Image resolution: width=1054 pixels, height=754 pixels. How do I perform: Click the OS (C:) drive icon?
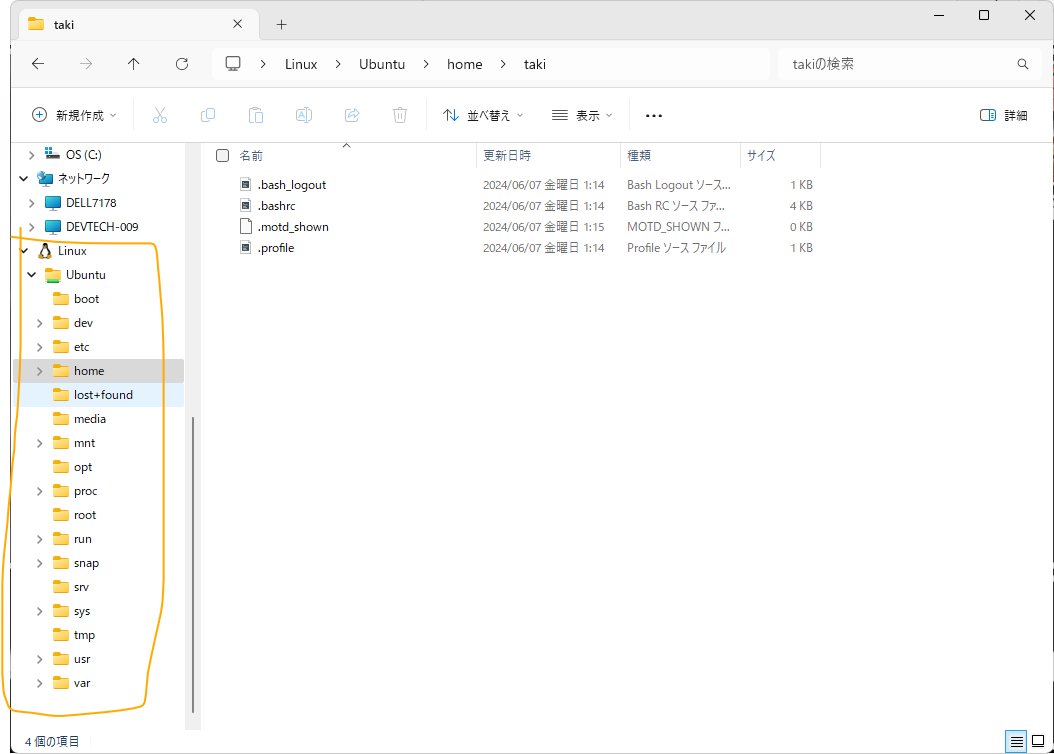[52, 154]
